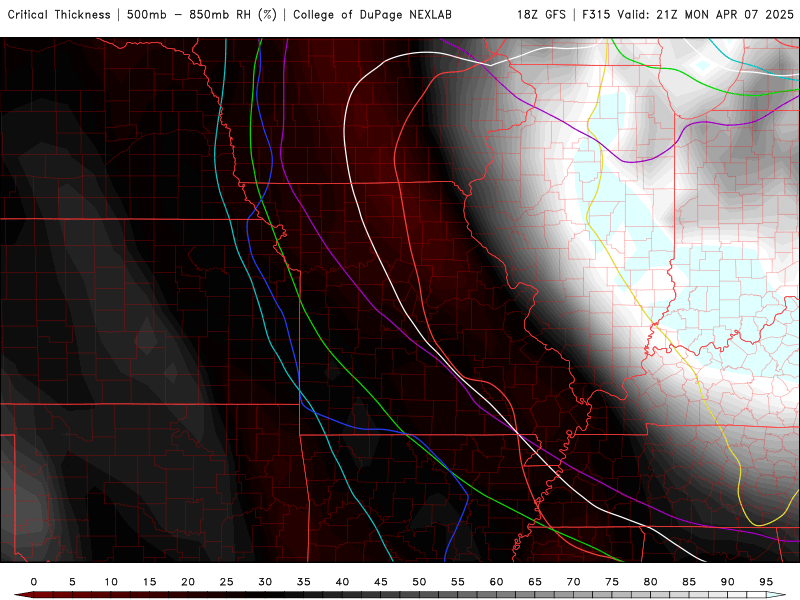Select the colorbar scale label "95"
The height and width of the screenshot is (600, 800).
[x=766, y=582]
